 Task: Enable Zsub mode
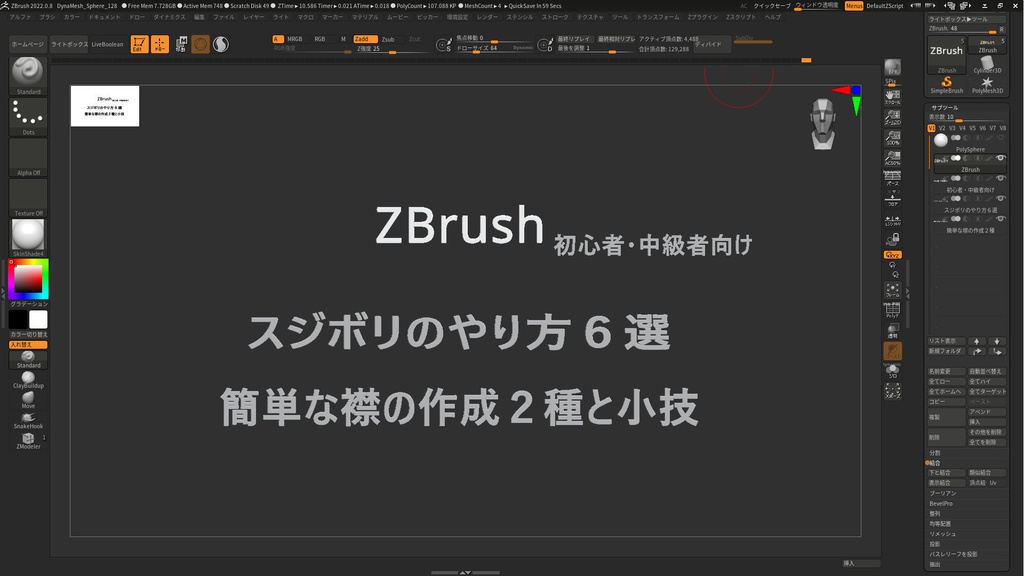pos(388,39)
